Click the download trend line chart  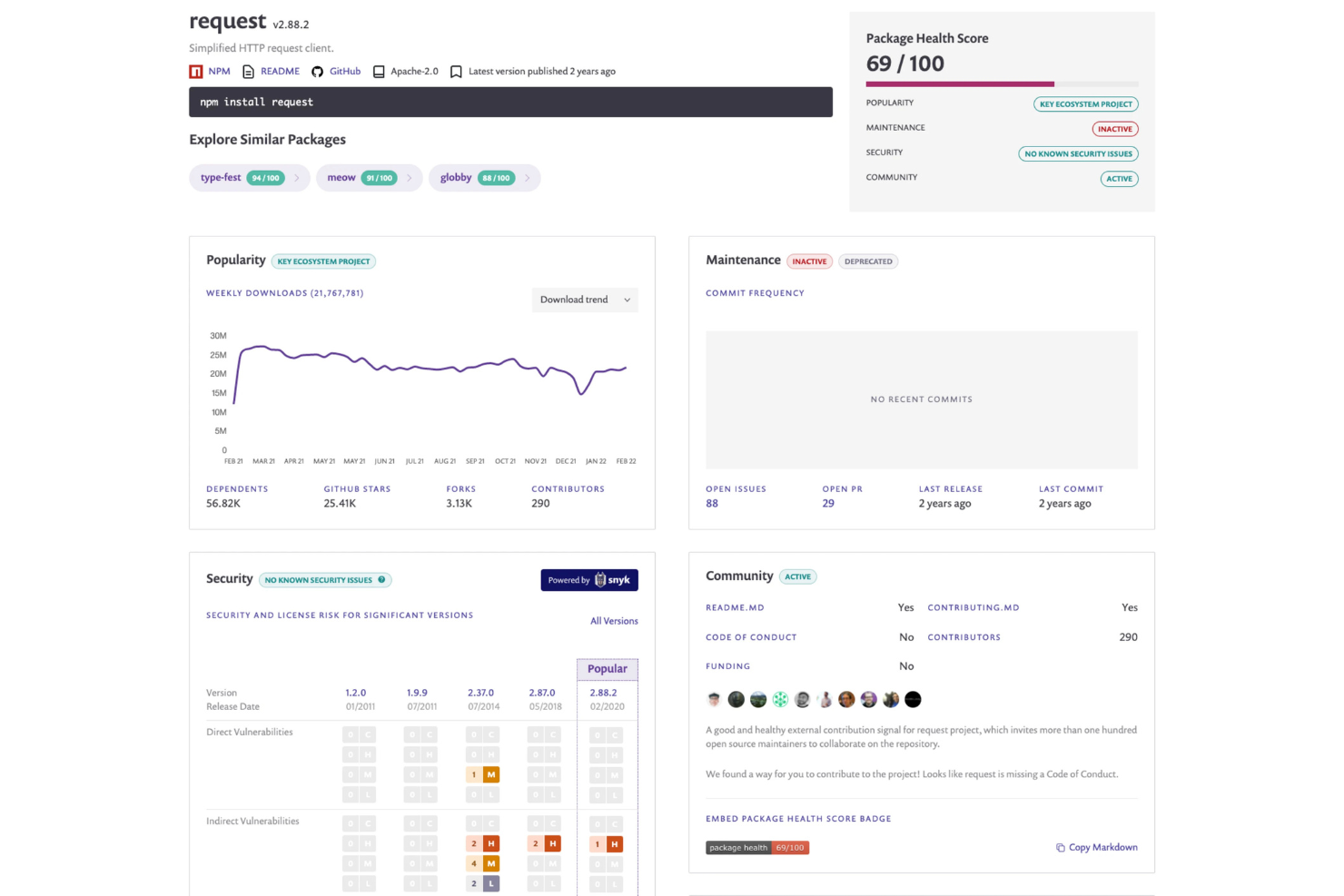click(x=430, y=374)
